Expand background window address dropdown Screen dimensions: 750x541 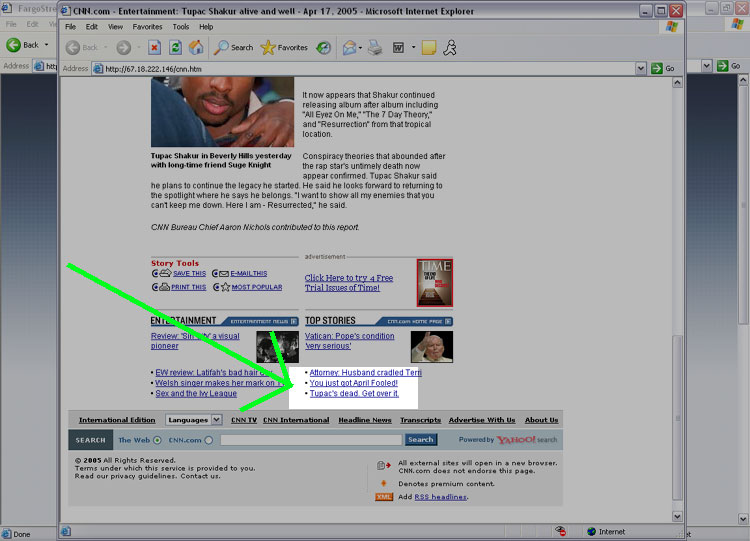click(x=706, y=66)
